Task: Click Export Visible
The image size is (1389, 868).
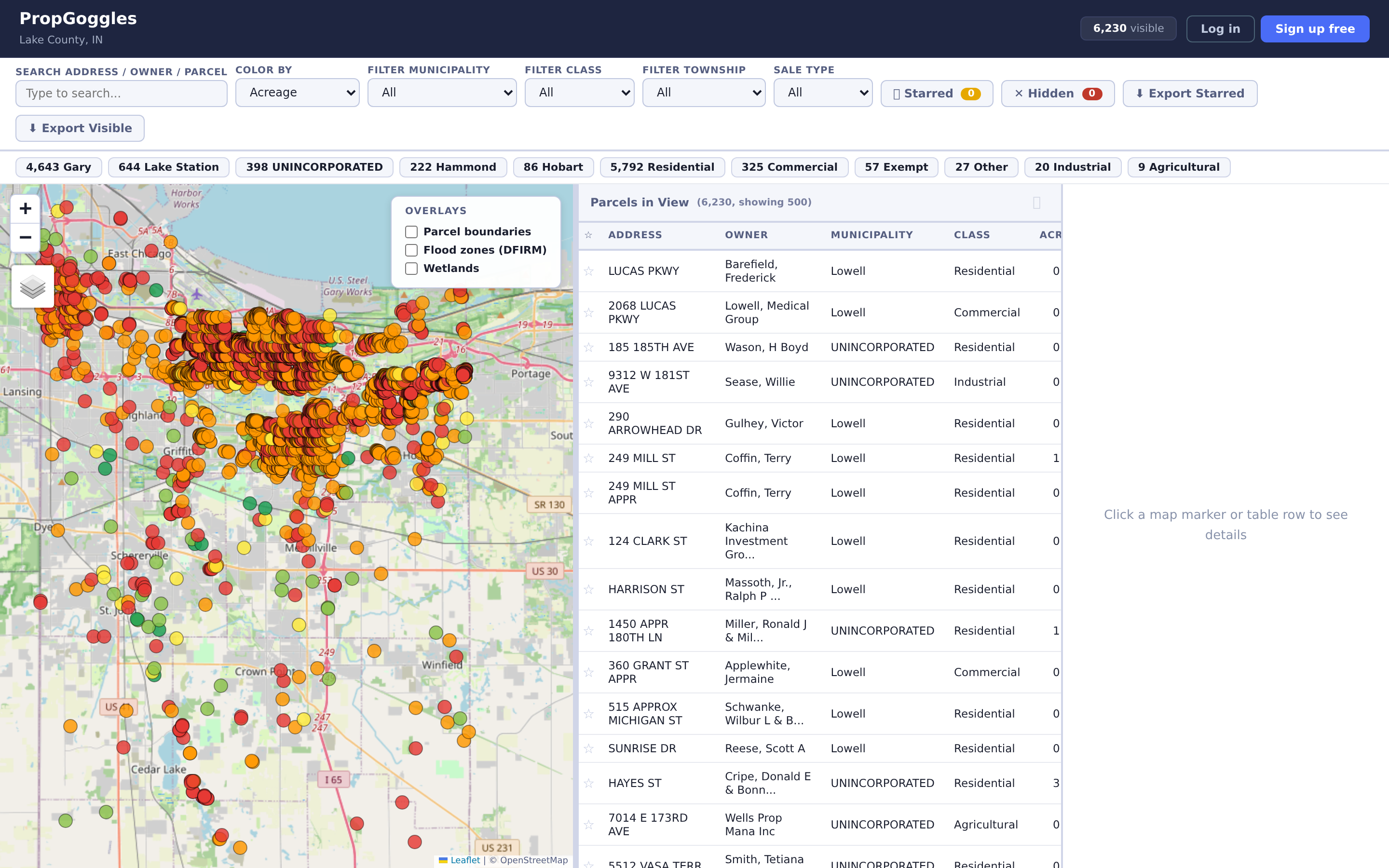Action: [80, 128]
